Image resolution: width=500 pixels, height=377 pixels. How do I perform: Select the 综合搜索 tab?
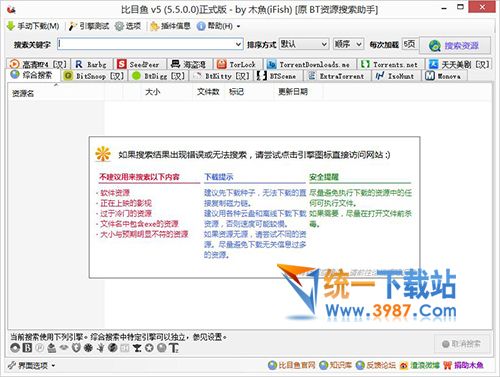tap(32, 75)
